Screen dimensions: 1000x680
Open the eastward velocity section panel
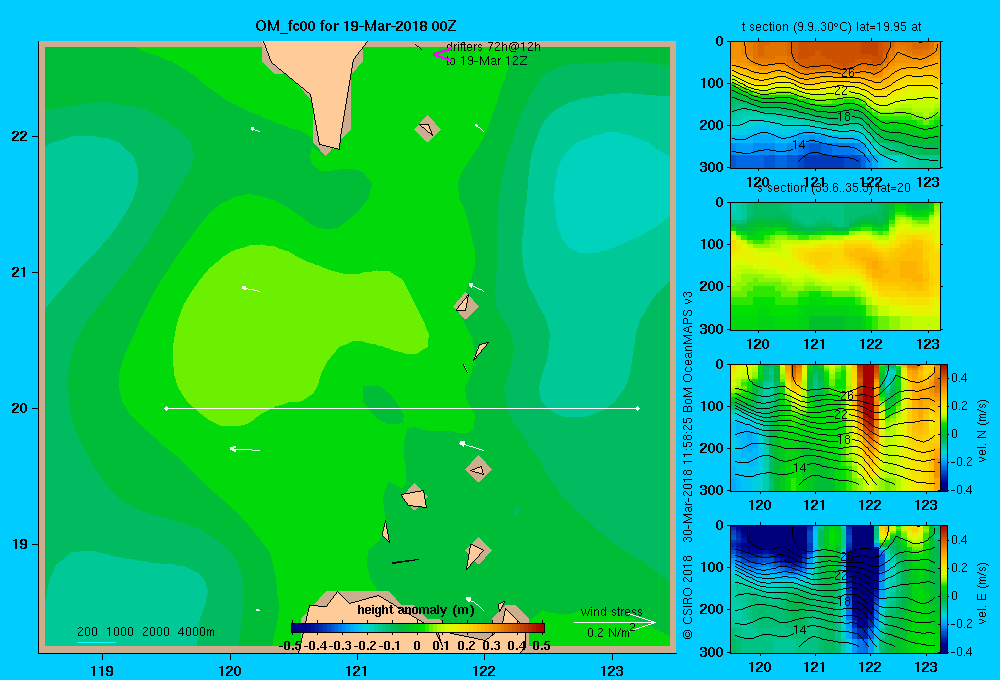pyautogui.click(x=835, y=589)
